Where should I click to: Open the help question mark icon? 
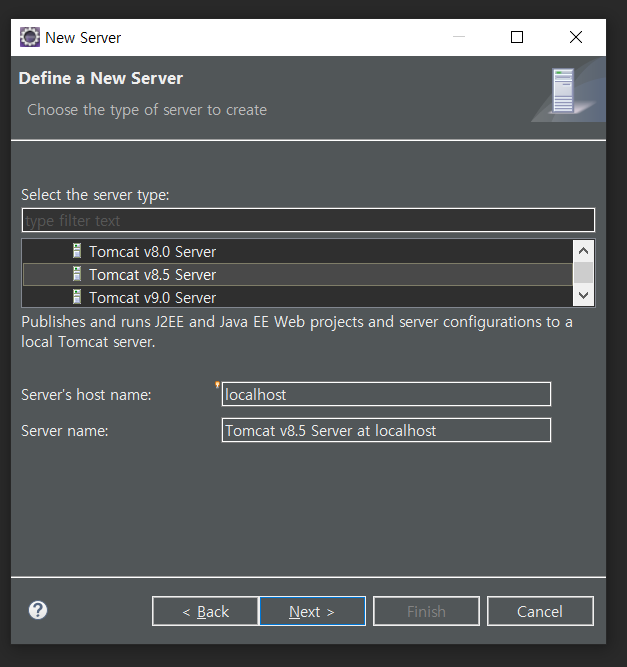pyautogui.click(x=38, y=610)
